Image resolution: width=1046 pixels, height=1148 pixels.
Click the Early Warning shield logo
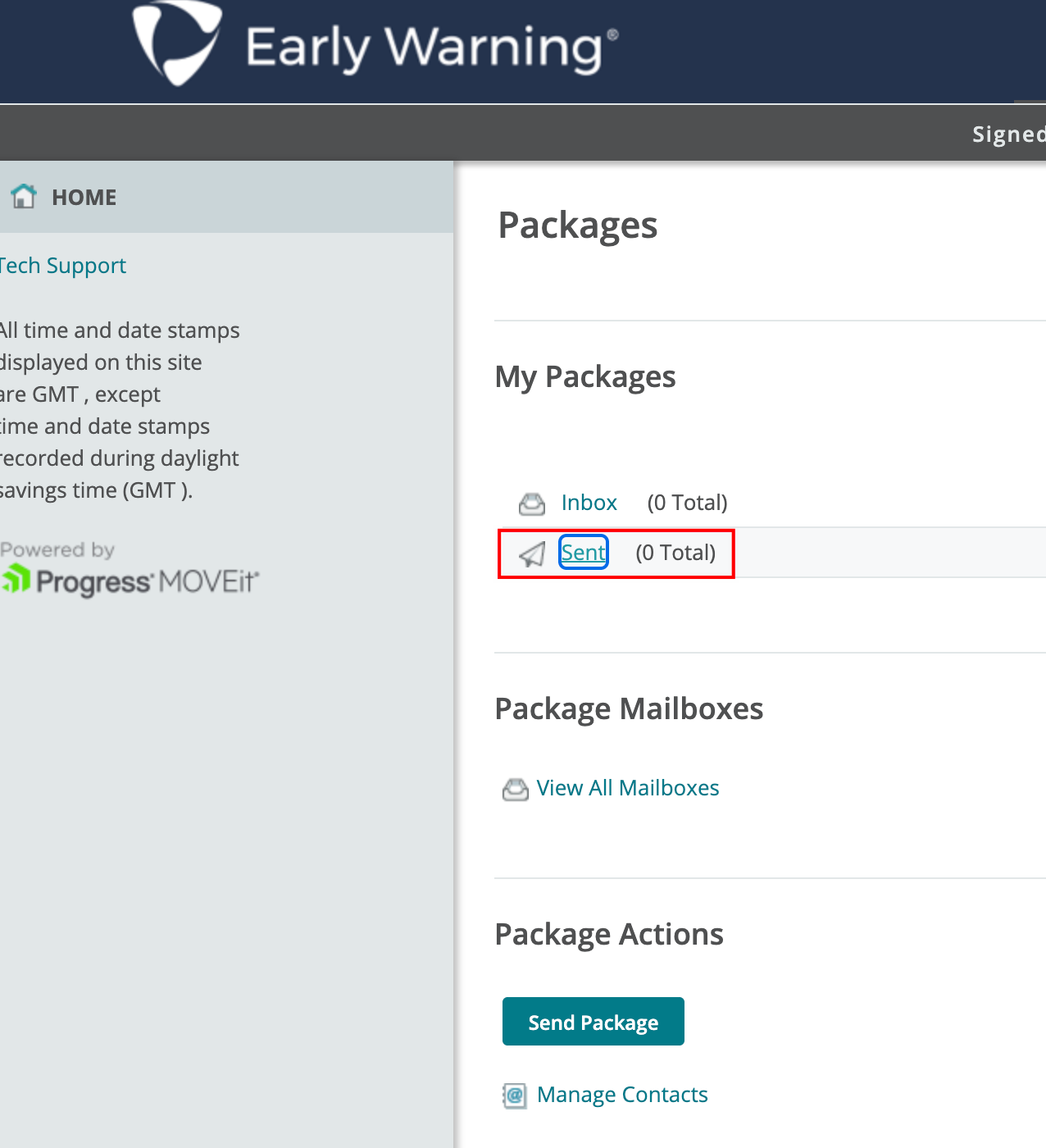point(176,43)
